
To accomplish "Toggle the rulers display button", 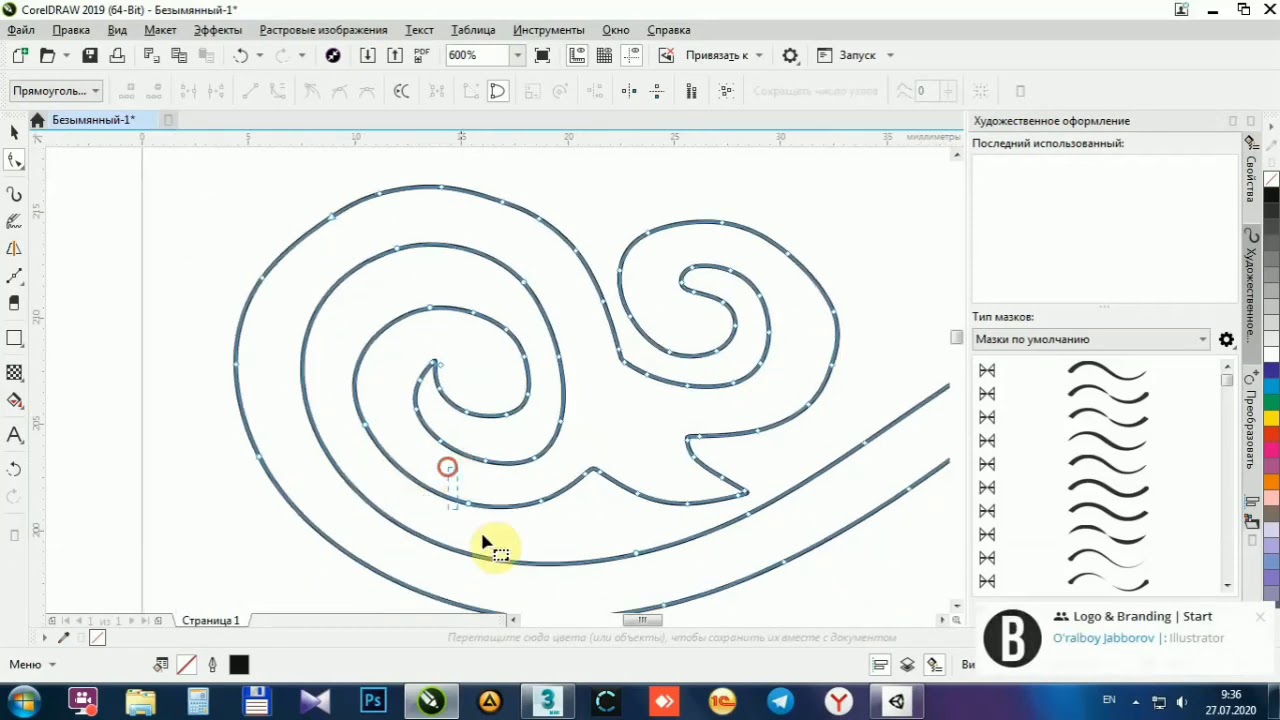I will coord(577,56).
